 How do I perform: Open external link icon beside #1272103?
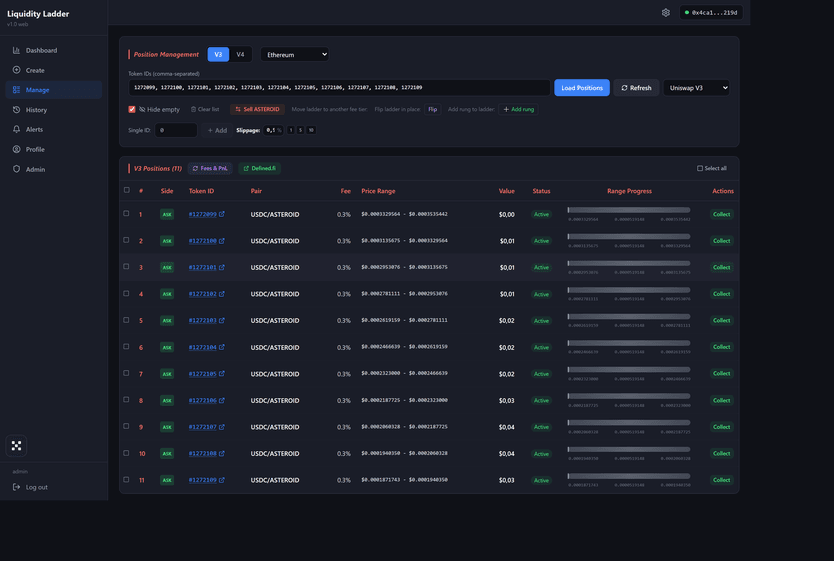coord(222,321)
